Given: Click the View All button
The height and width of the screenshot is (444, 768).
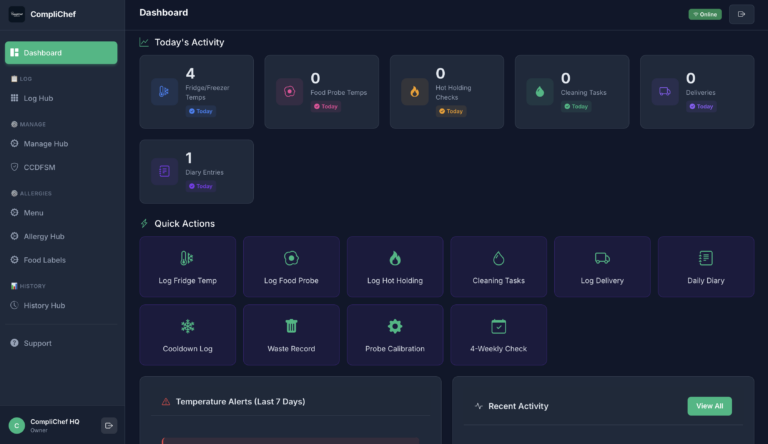Looking at the screenshot, I should 709,406.
